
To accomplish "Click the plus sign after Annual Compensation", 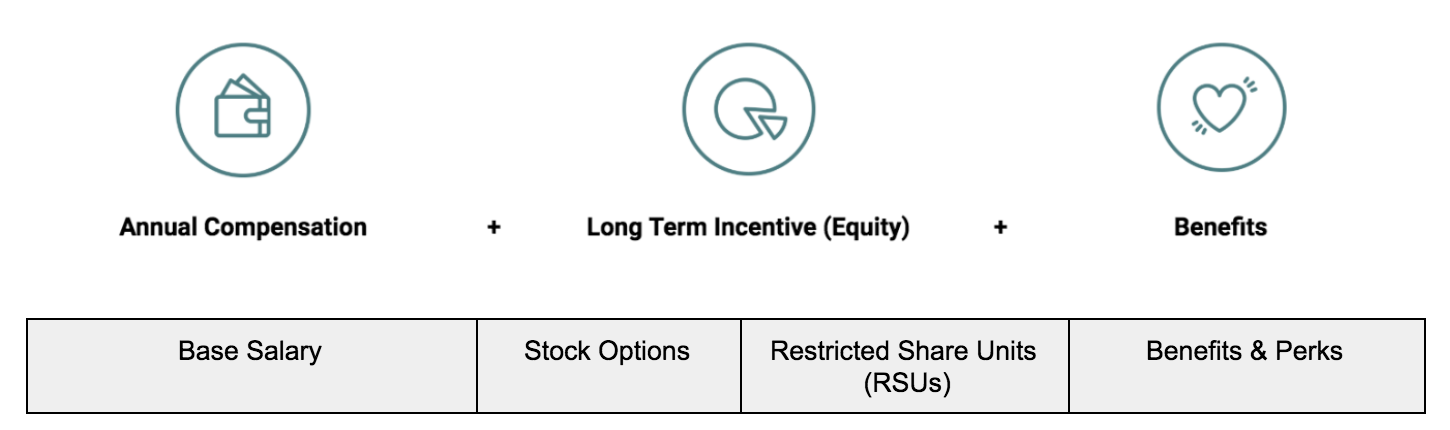I will pos(493,228).
